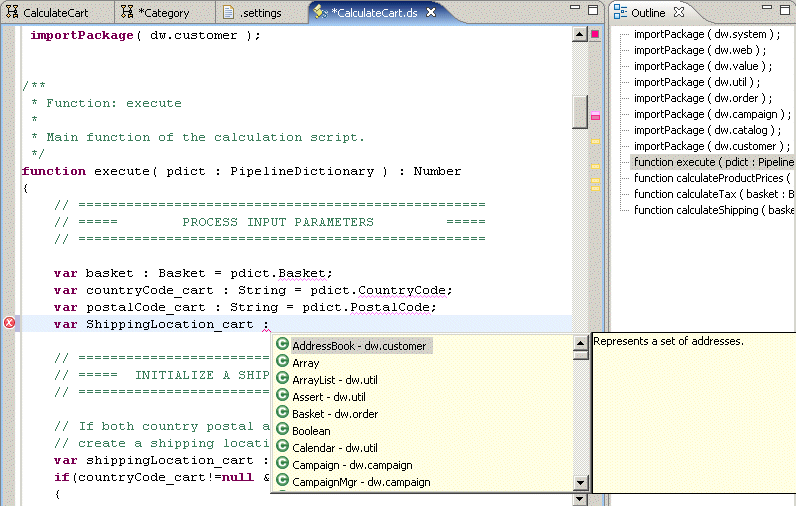796x506 pixels.
Task: Select AddressBook class icon in autocomplete list
Action: 282,346
